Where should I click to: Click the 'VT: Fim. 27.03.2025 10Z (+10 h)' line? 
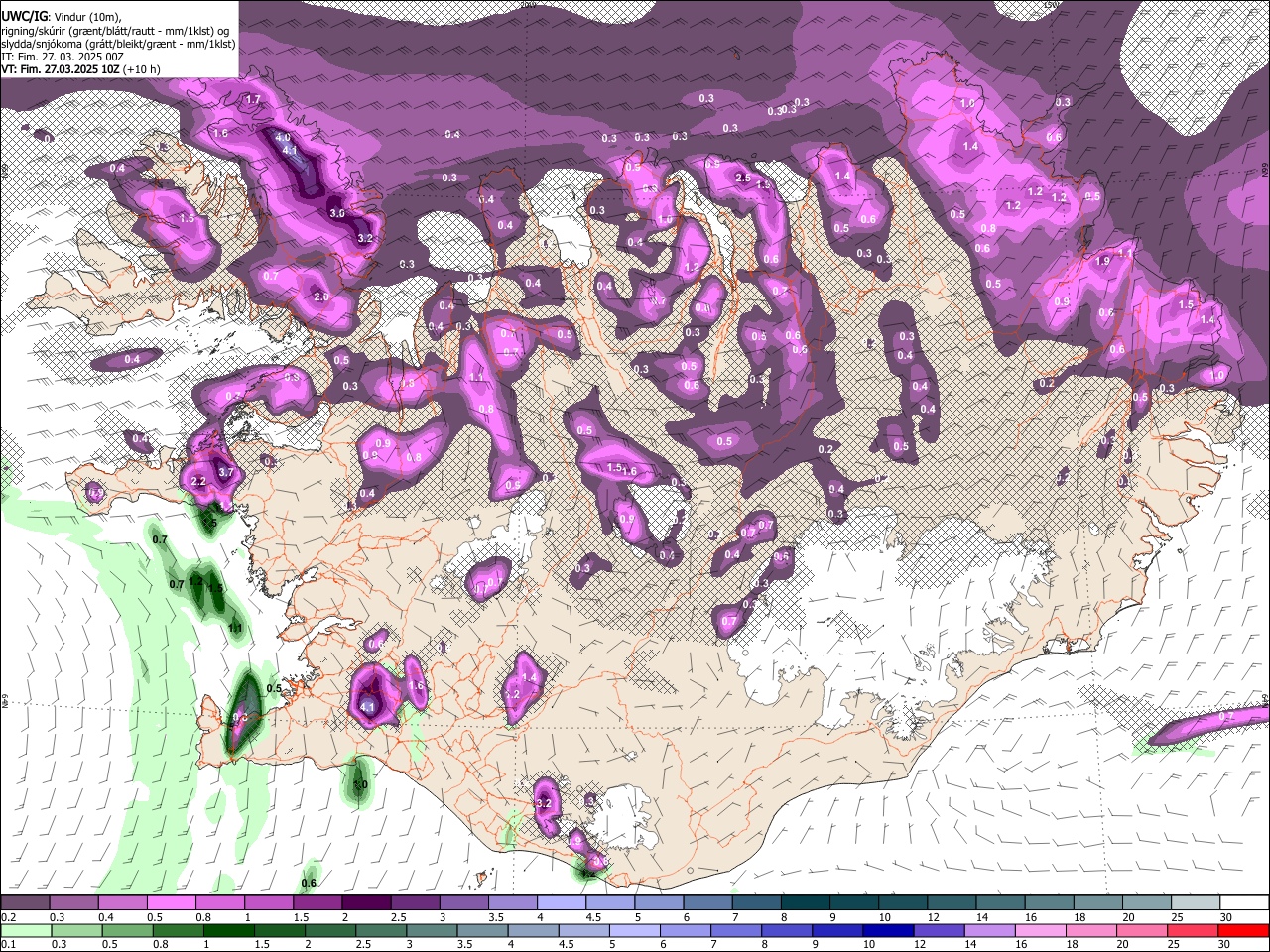pyautogui.click(x=80, y=69)
